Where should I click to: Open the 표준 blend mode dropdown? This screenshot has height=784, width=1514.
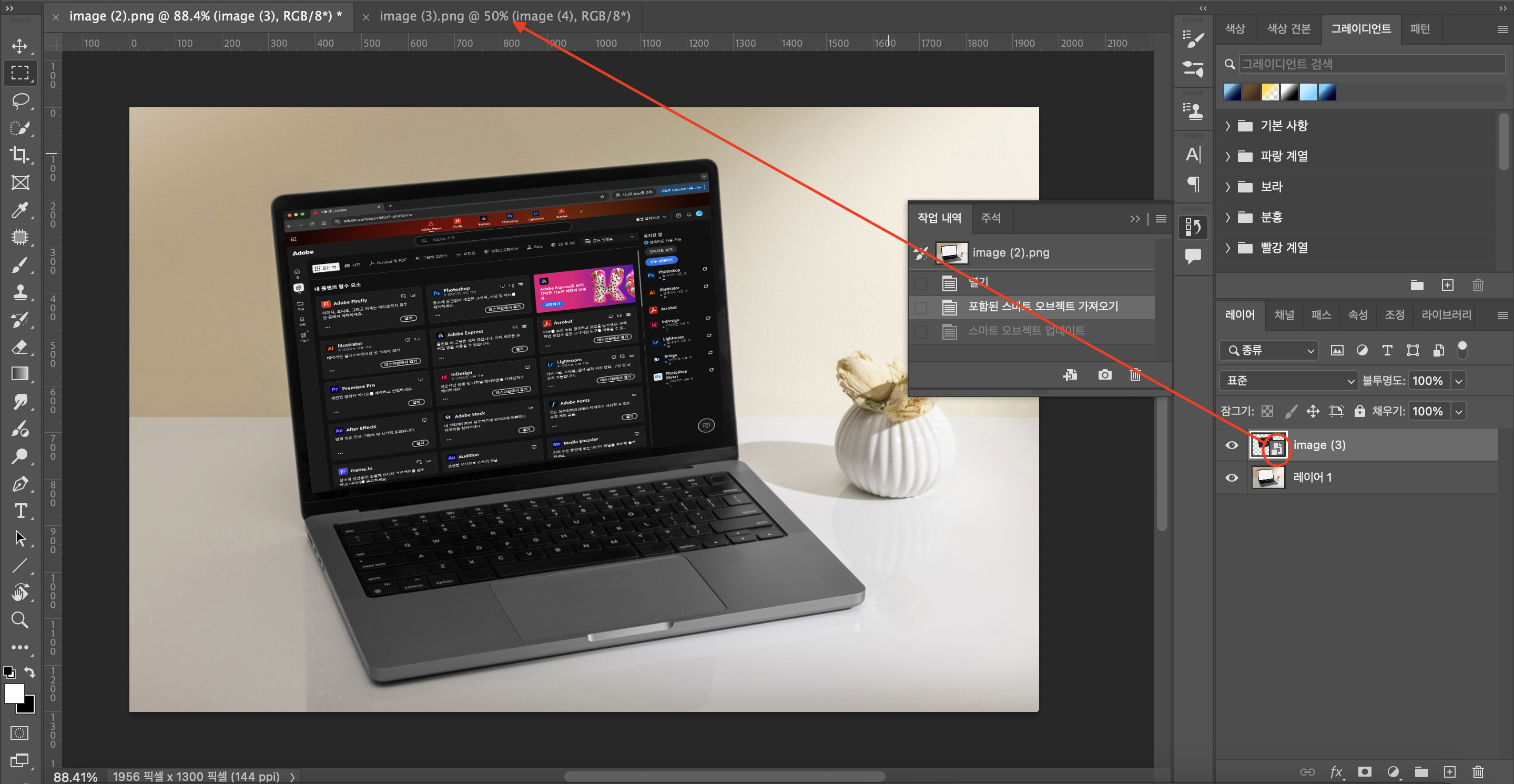pyautogui.click(x=1288, y=380)
